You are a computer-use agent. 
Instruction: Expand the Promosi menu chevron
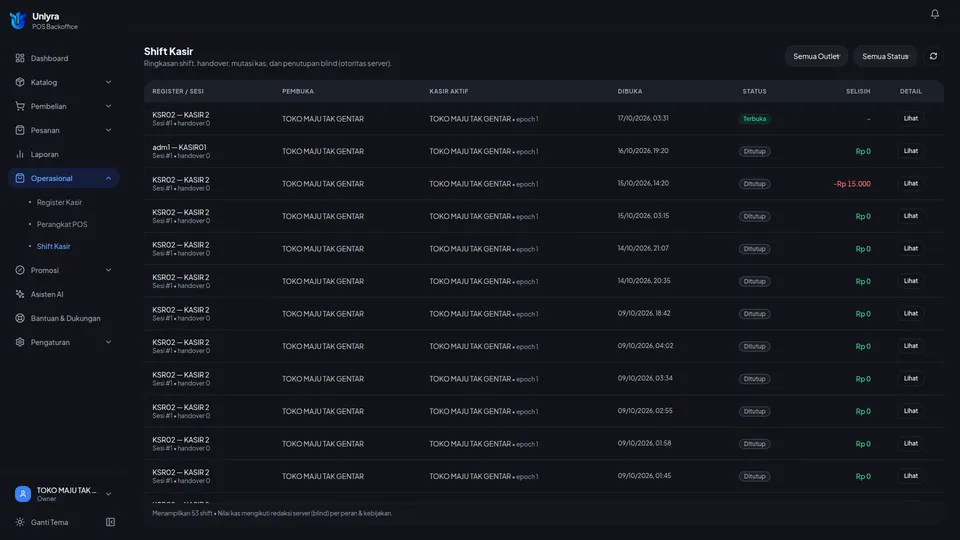(x=108, y=270)
